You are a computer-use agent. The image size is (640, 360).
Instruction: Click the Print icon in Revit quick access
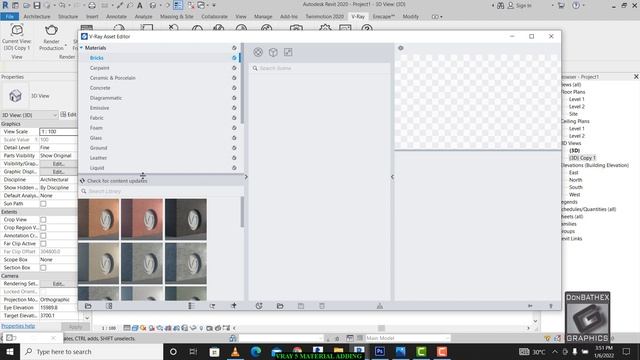point(92,5)
